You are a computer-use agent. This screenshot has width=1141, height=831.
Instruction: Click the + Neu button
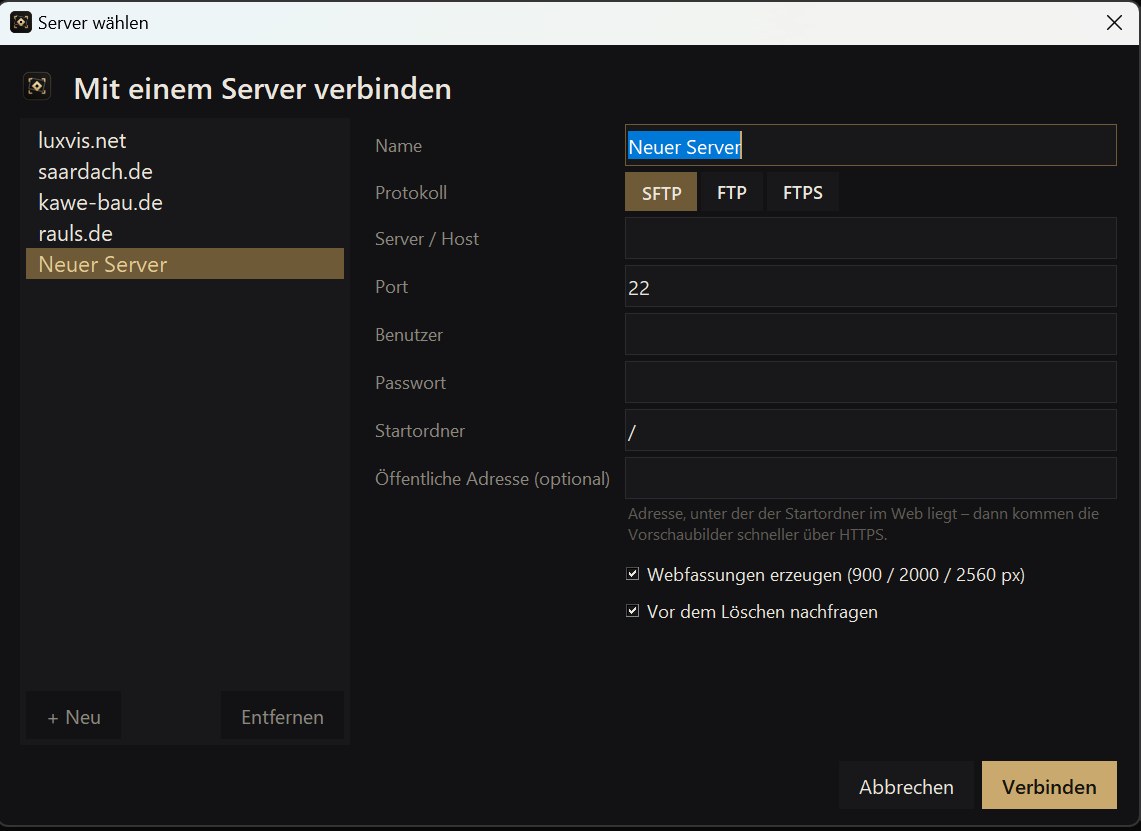click(73, 717)
